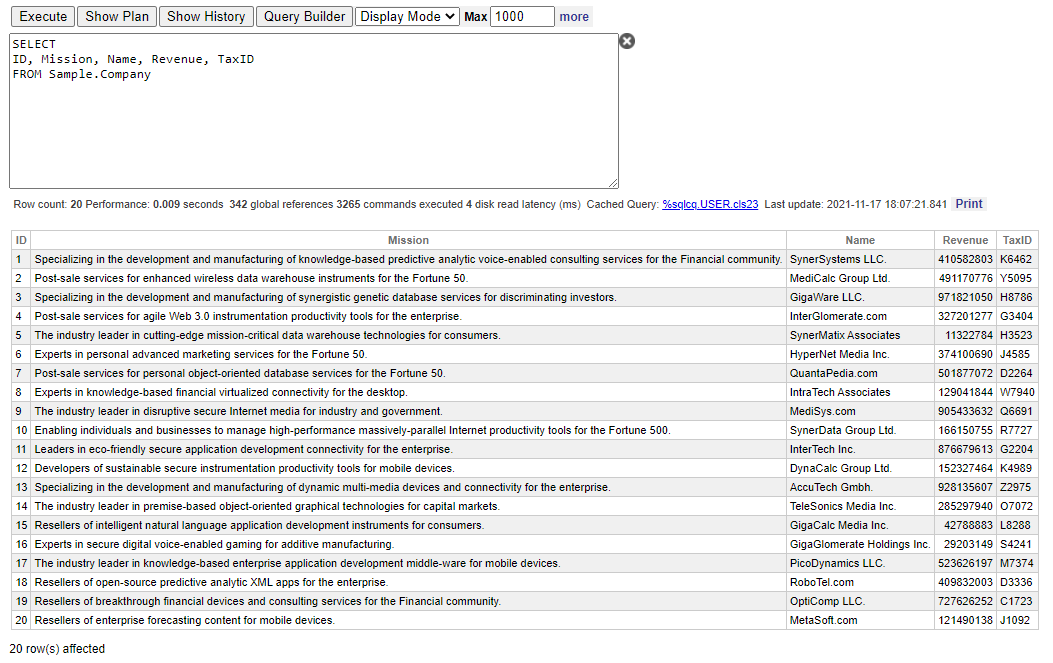The height and width of the screenshot is (663, 1053).
Task: Open the Display Mode dropdown
Action: tap(407, 16)
